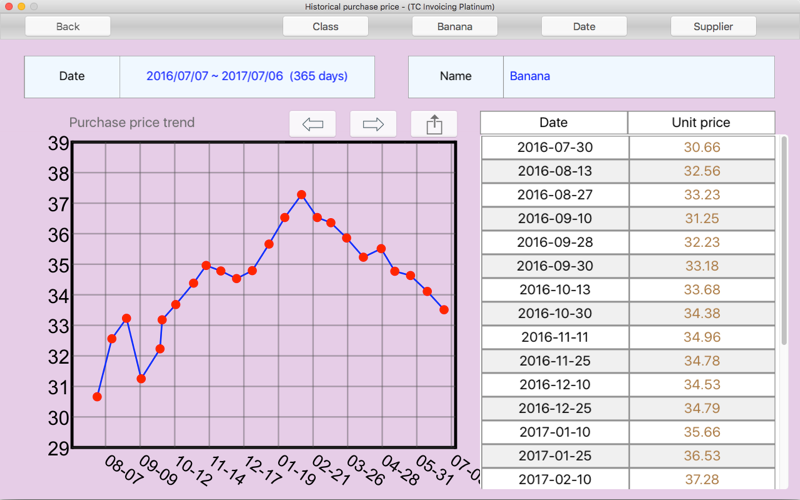Select the 2016-12-25 date cell
The image size is (800, 500).
pos(555,408)
